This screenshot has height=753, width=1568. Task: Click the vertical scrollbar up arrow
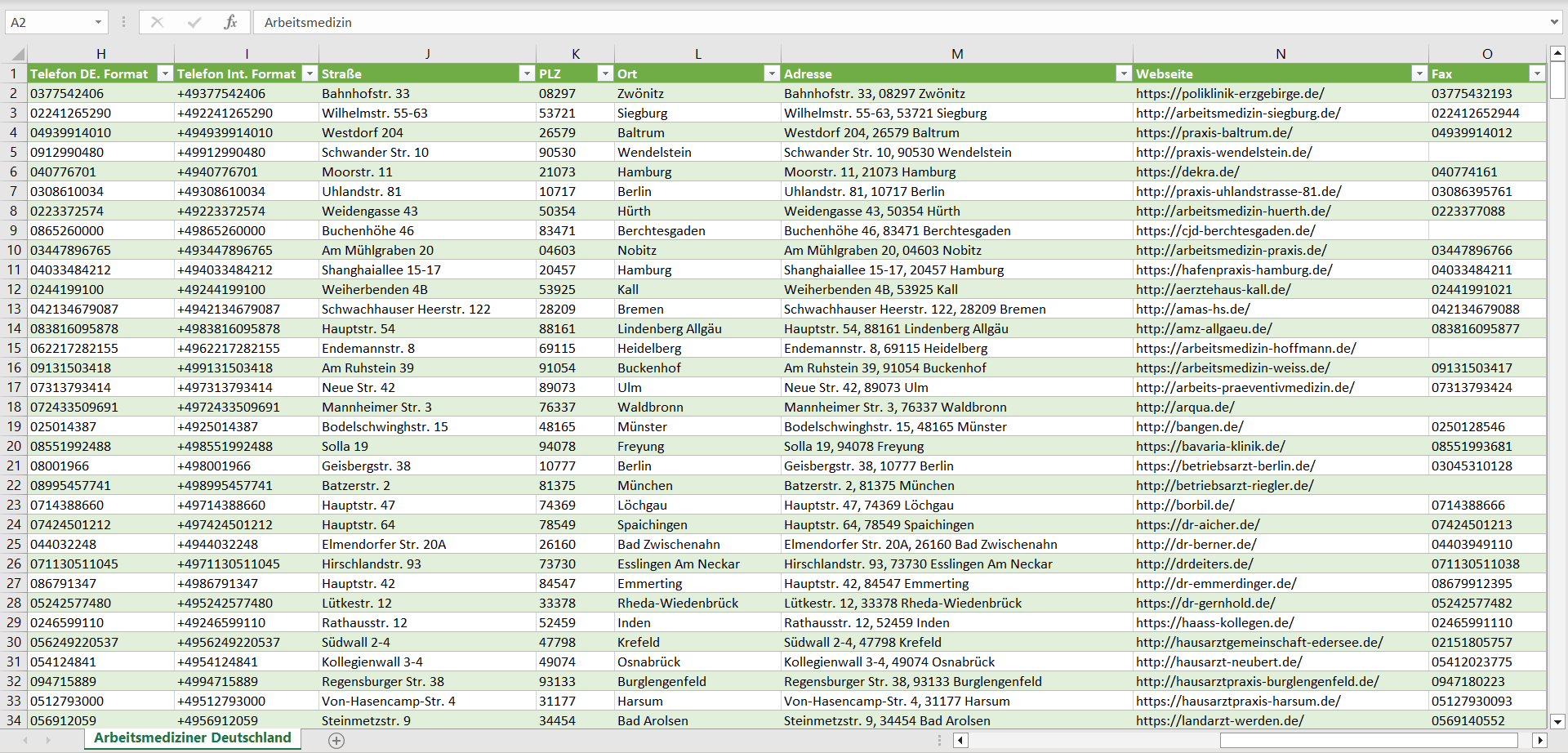[1557, 53]
